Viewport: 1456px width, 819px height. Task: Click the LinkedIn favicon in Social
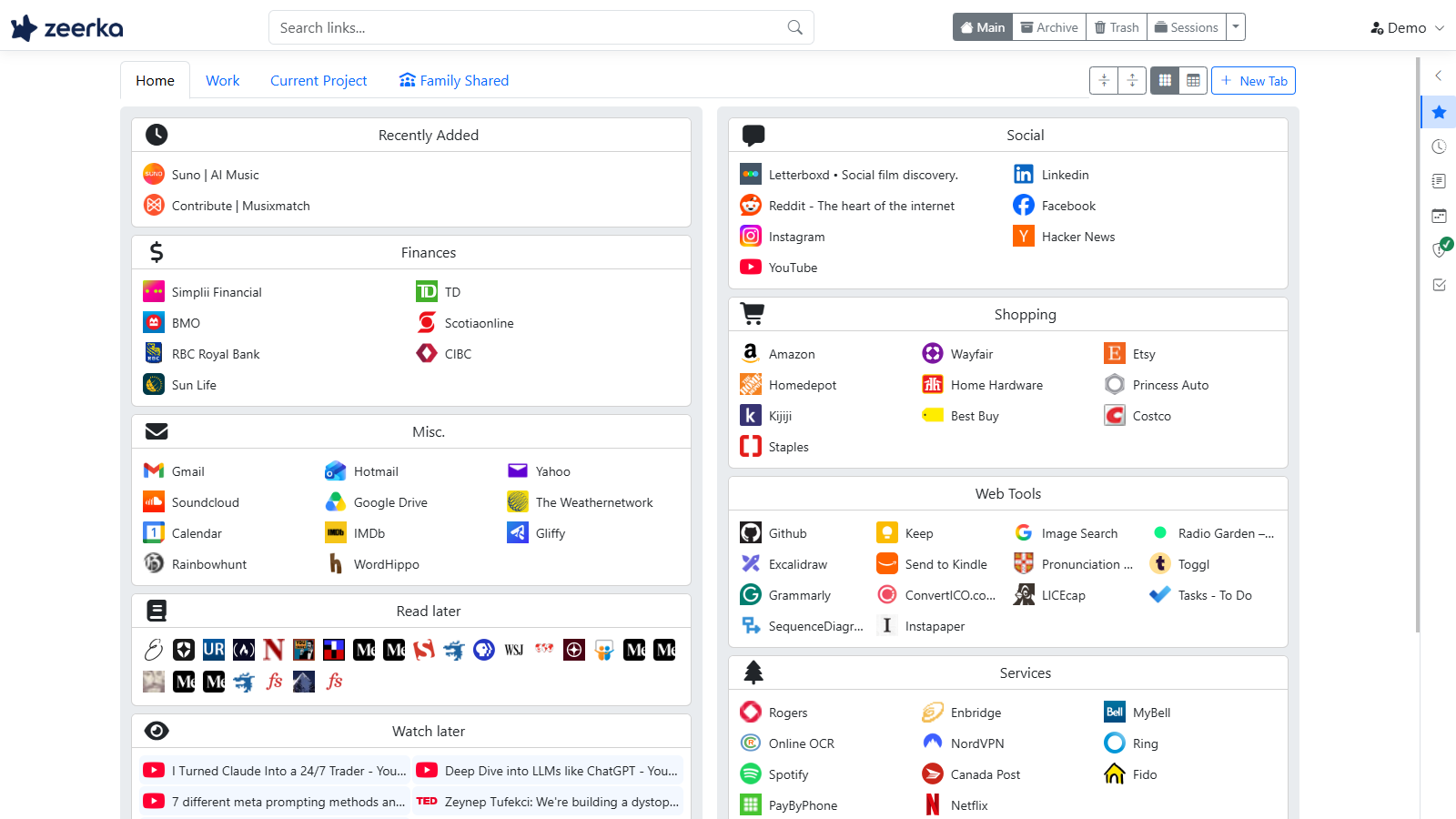click(1024, 175)
